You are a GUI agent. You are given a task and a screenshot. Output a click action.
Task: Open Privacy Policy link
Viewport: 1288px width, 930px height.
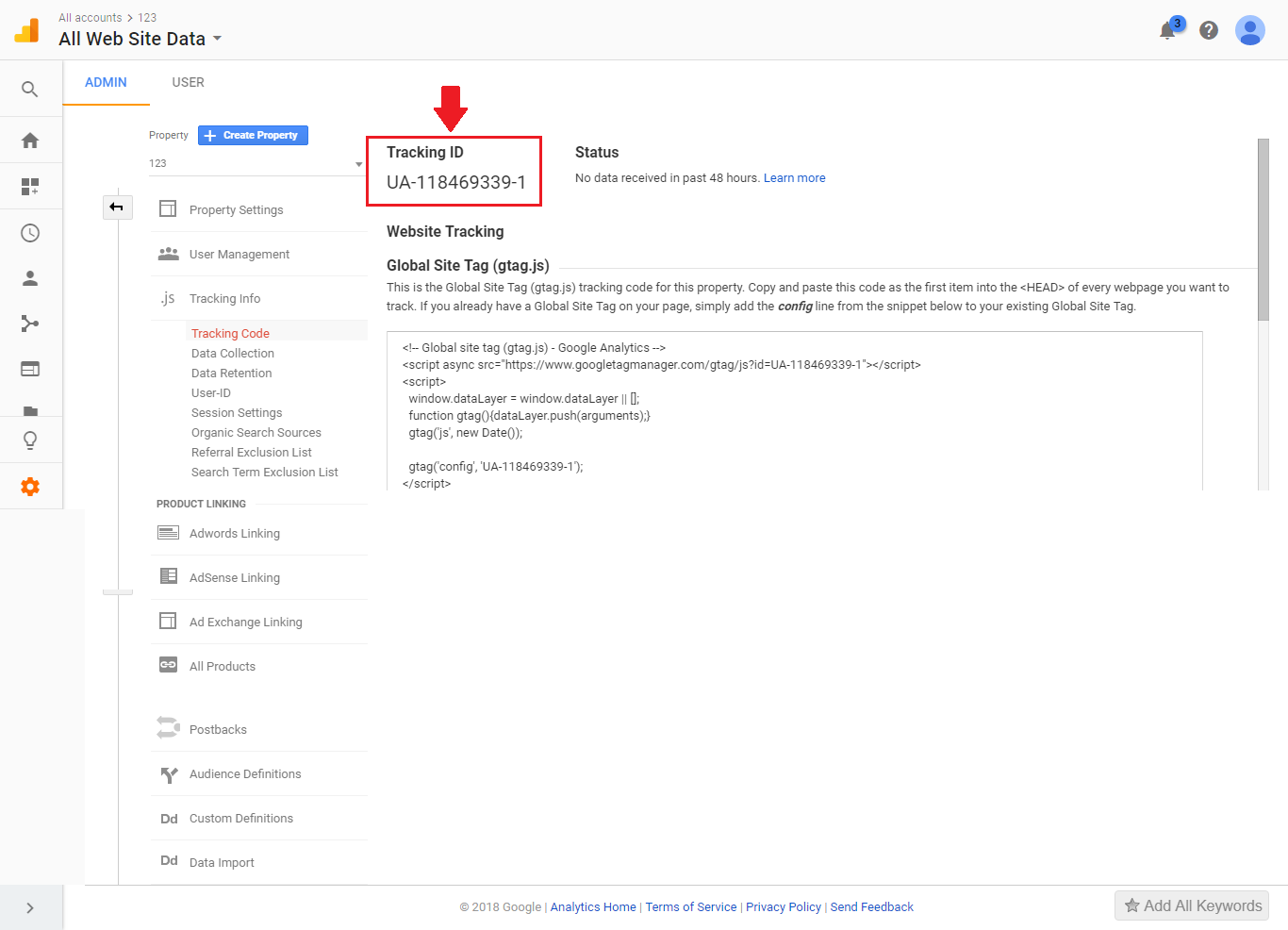(x=784, y=906)
